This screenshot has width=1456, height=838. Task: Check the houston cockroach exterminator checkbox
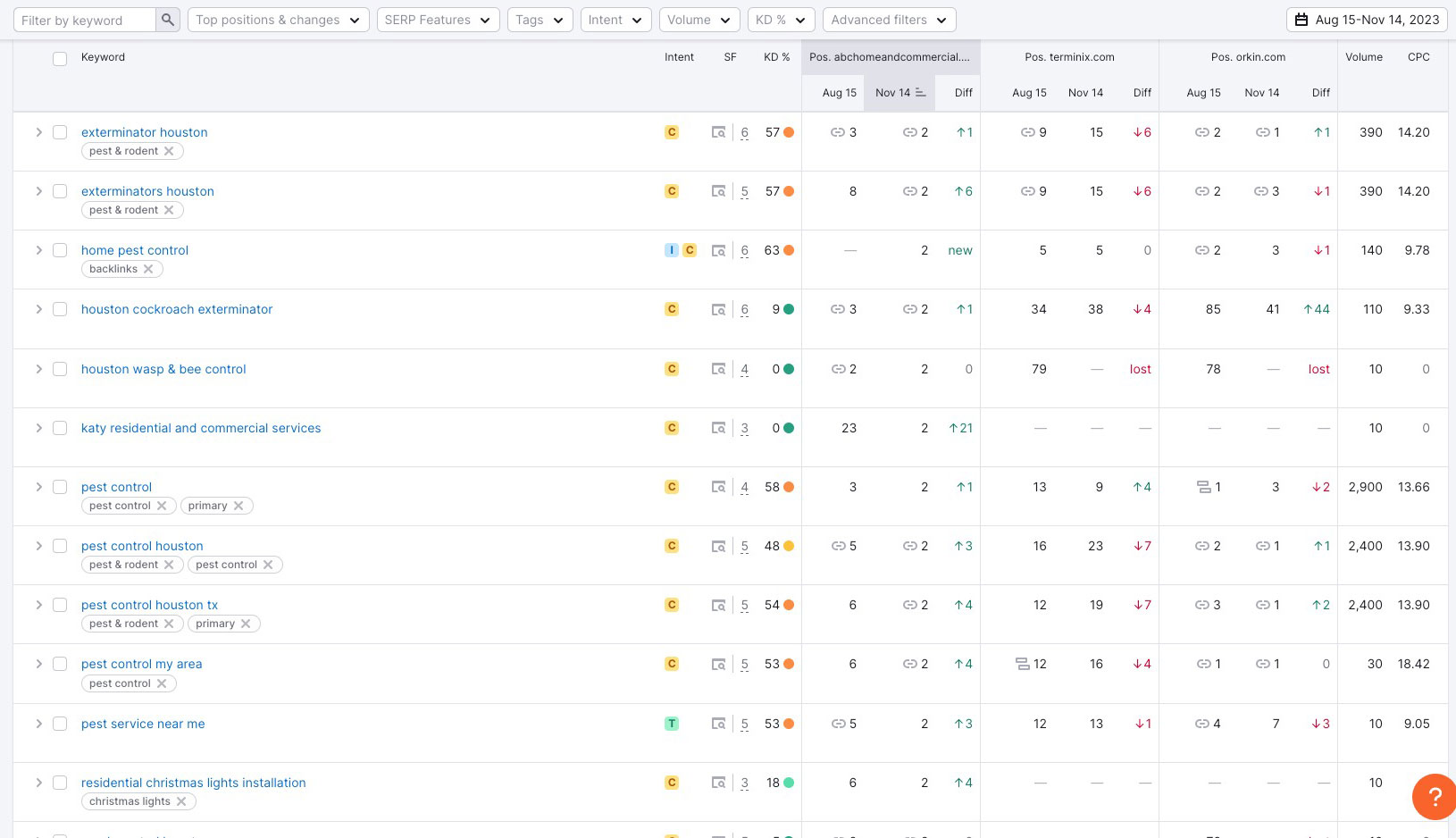(60, 309)
